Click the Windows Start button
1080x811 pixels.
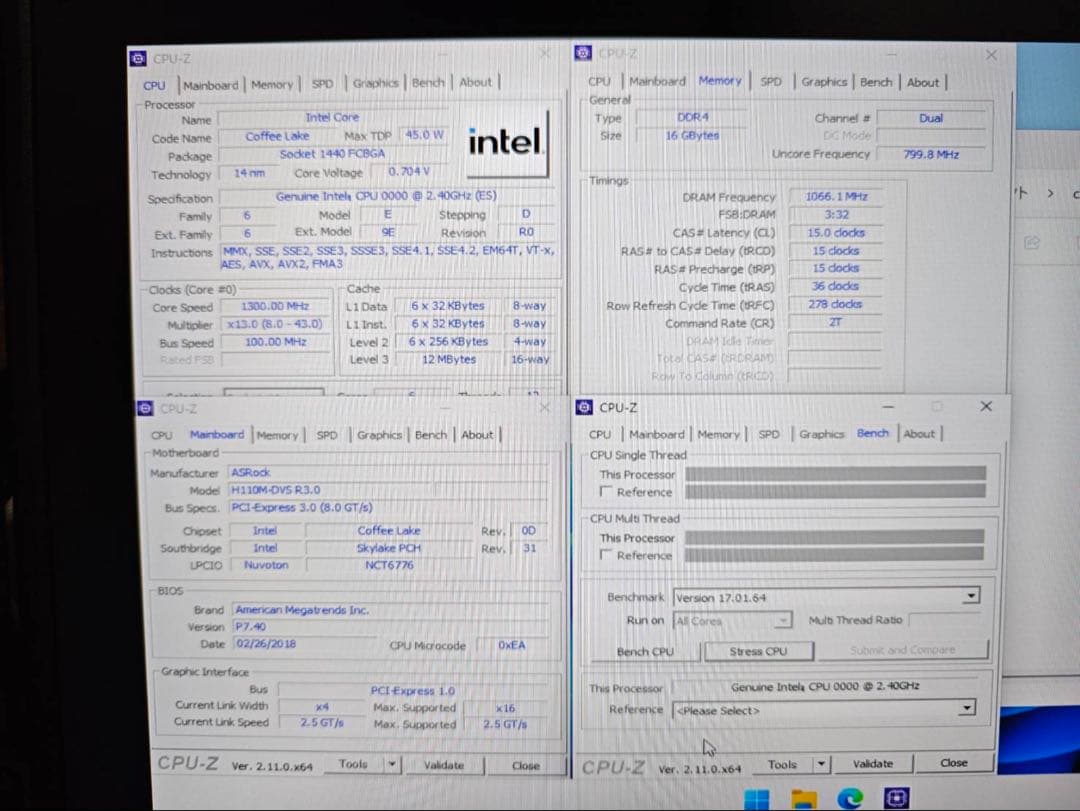click(755, 797)
